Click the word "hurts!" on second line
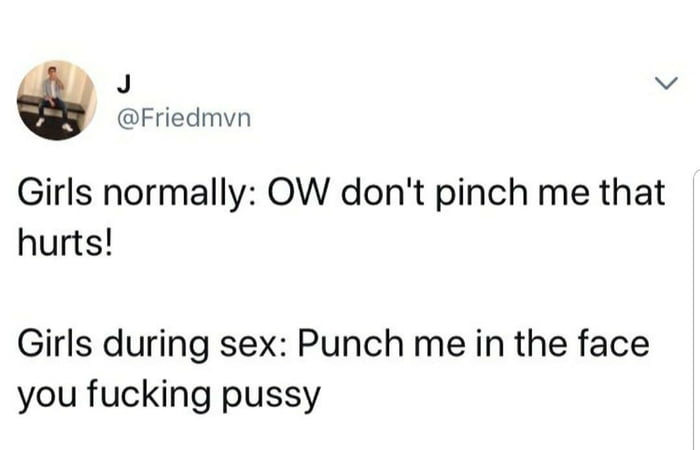This screenshot has width=700, height=450. pos(66,244)
